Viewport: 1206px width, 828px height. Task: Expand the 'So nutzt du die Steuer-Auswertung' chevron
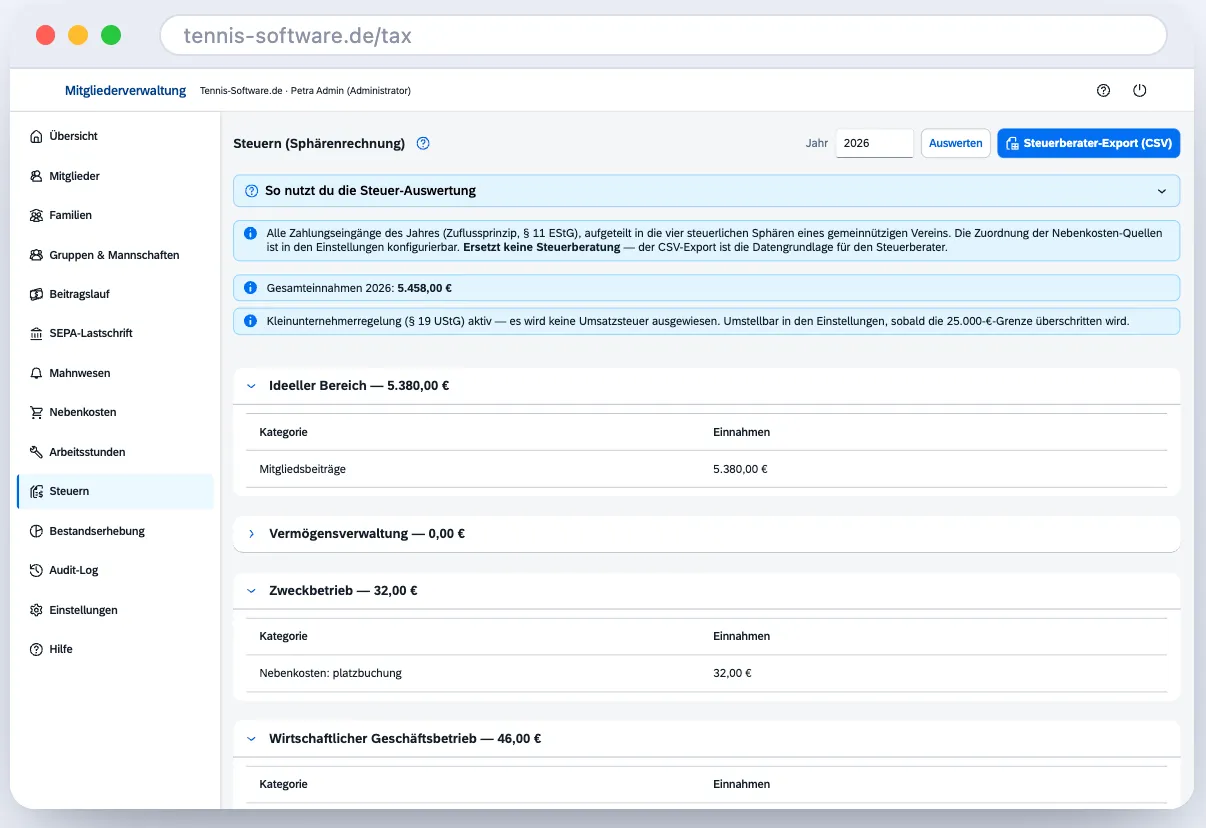pos(1162,191)
